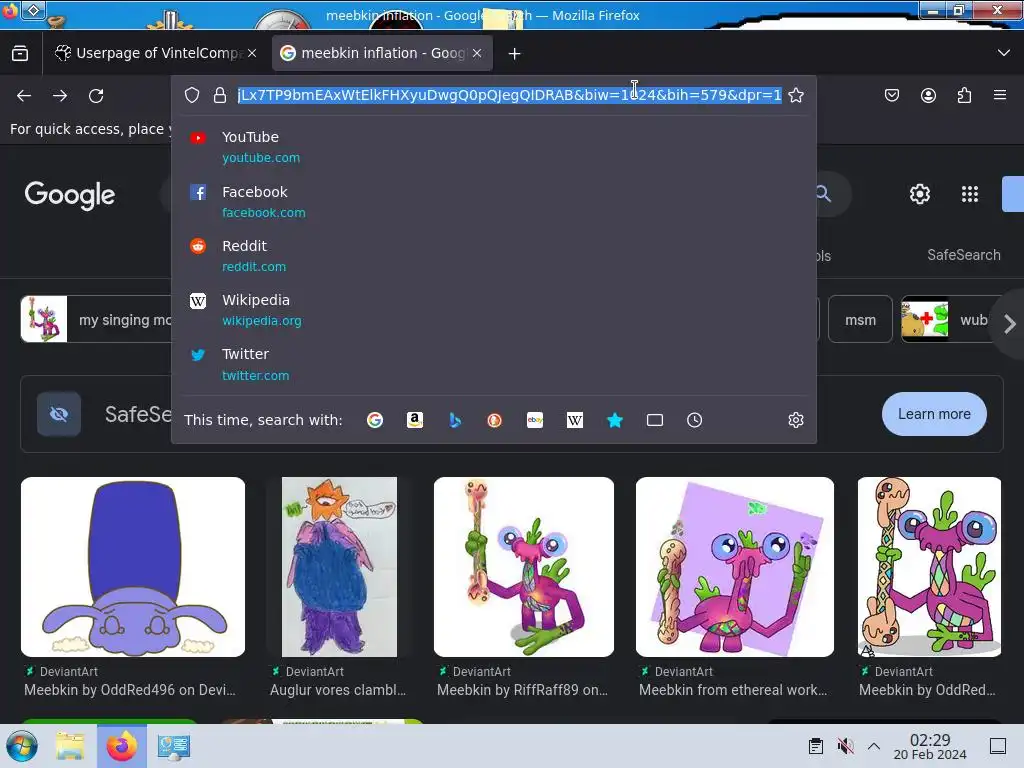Search this time with Bing

(455, 420)
